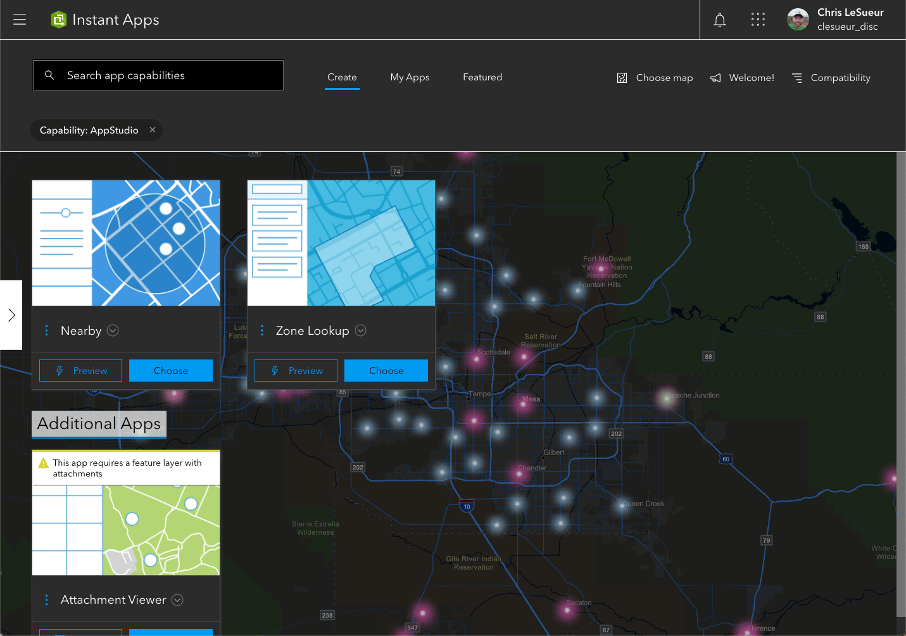Click the Nearby app thumbnail
Image resolution: width=906 pixels, height=636 pixels.
click(x=126, y=243)
